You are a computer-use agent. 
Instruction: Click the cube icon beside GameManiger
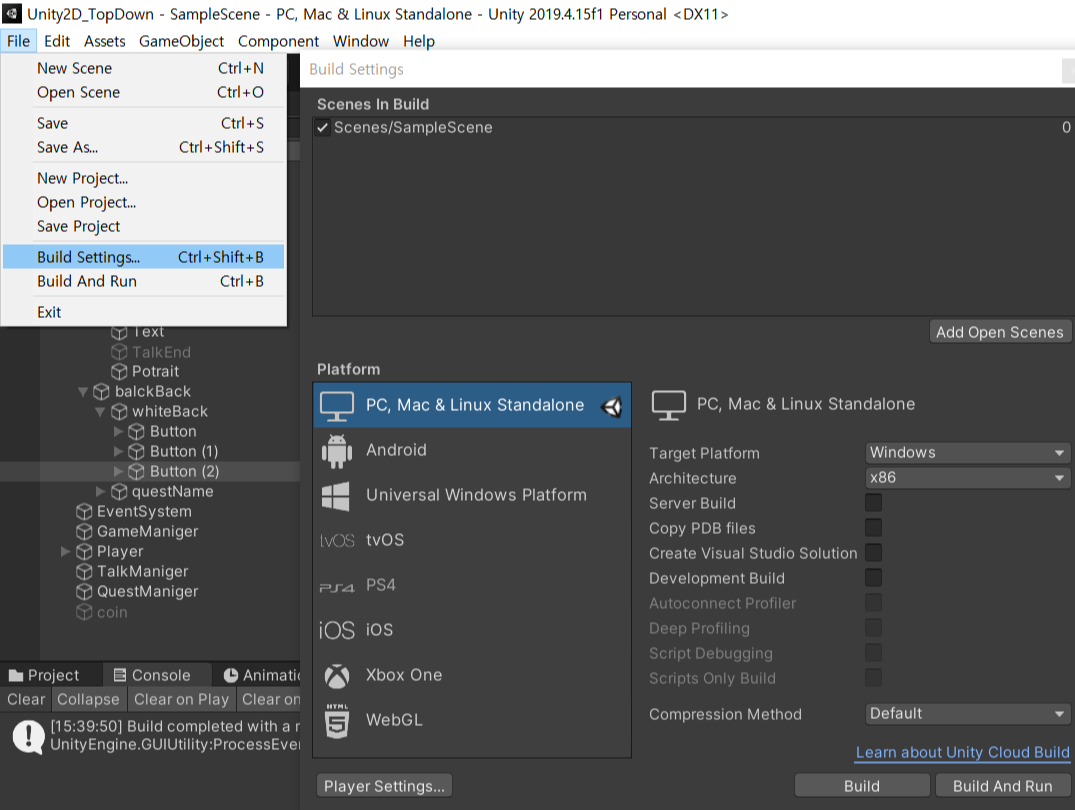click(x=84, y=532)
